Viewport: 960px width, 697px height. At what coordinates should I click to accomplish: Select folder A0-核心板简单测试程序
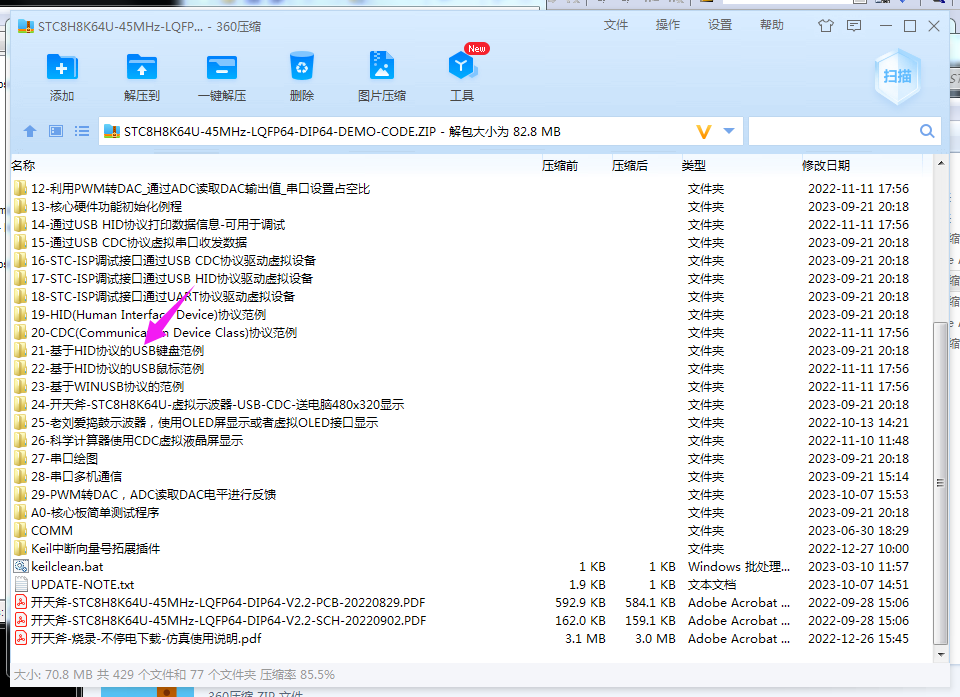(x=95, y=513)
